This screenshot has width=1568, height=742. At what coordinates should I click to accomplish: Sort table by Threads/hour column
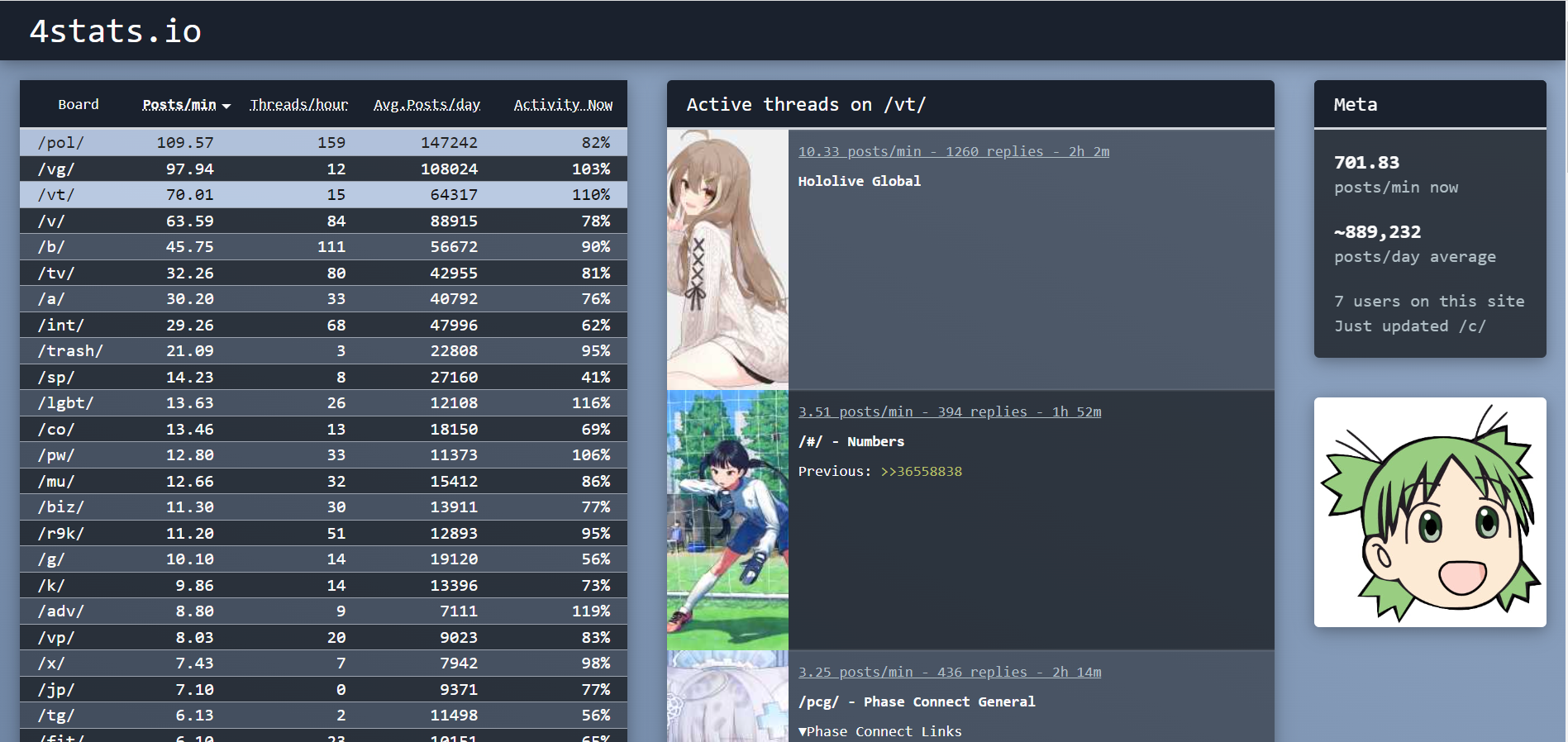[298, 105]
